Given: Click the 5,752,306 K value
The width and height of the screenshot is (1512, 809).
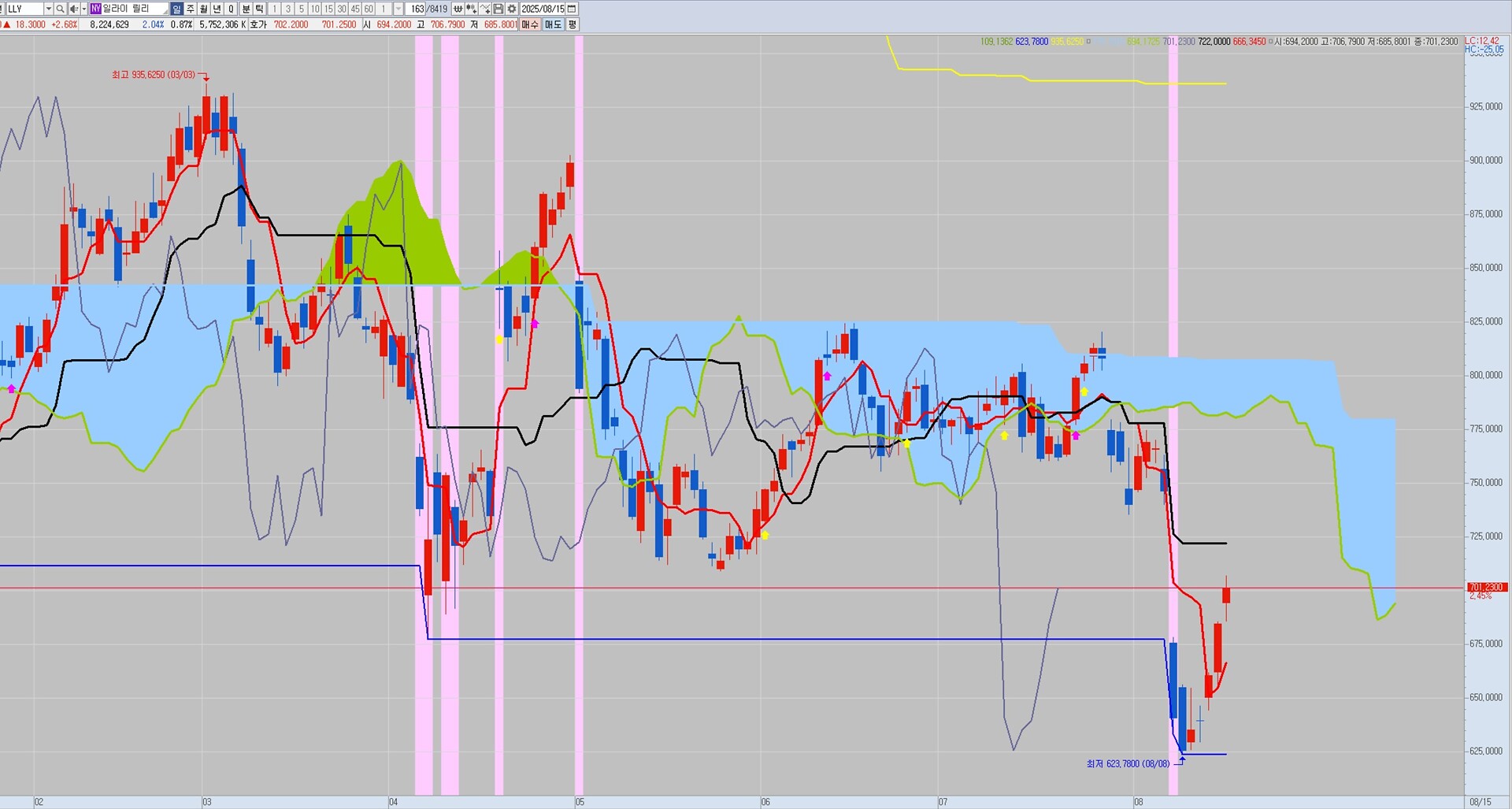Looking at the screenshot, I should (223, 24).
